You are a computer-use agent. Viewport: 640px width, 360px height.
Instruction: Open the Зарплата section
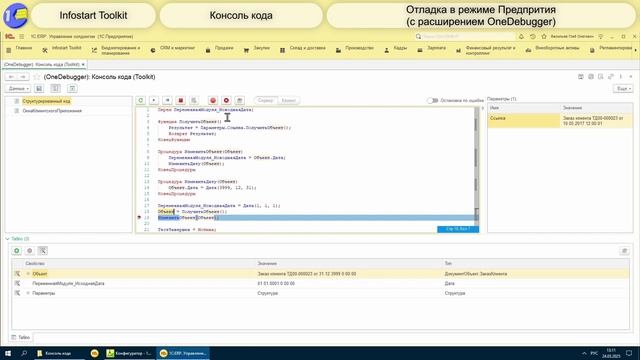(436, 48)
